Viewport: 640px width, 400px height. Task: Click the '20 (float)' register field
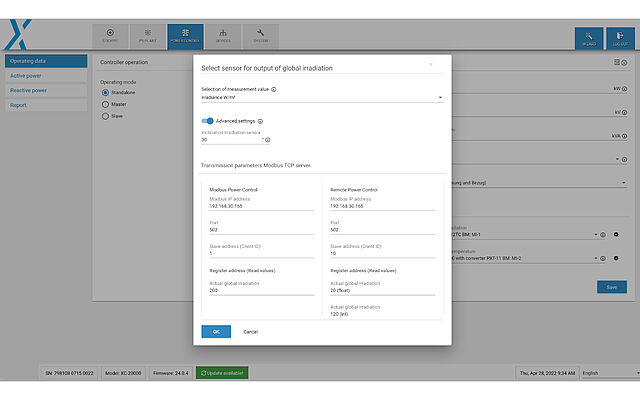[382, 291]
